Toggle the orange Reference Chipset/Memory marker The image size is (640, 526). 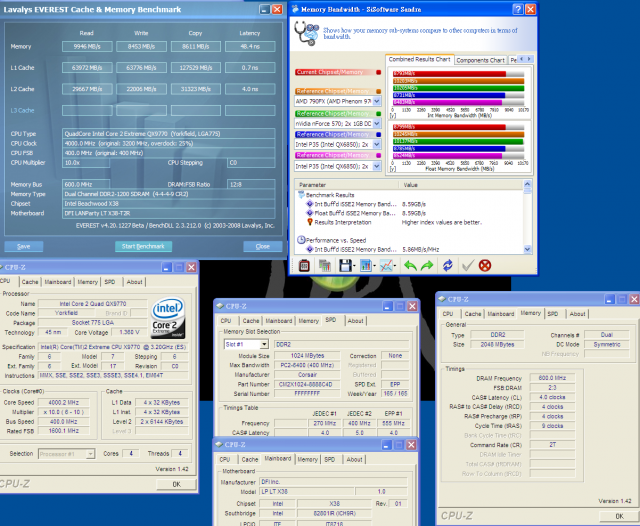[x=378, y=91]
